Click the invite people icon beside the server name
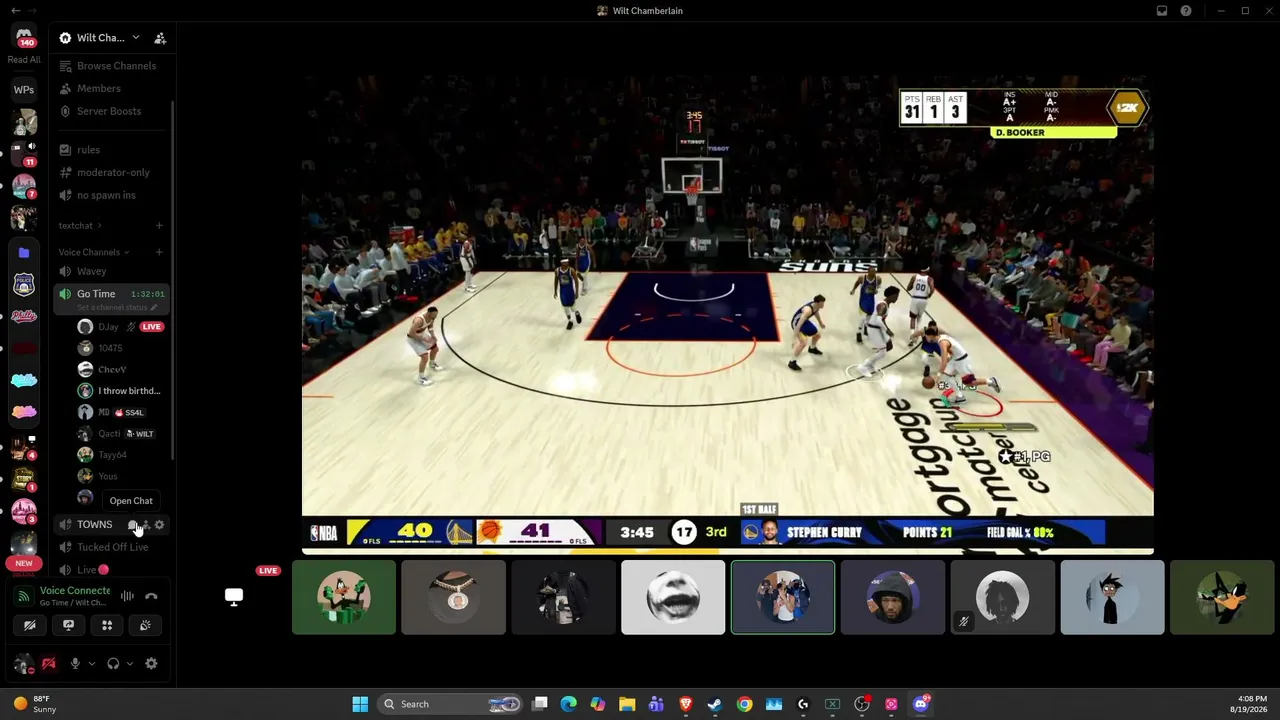Screen dimensions: 1280x720 click(160, 38)
